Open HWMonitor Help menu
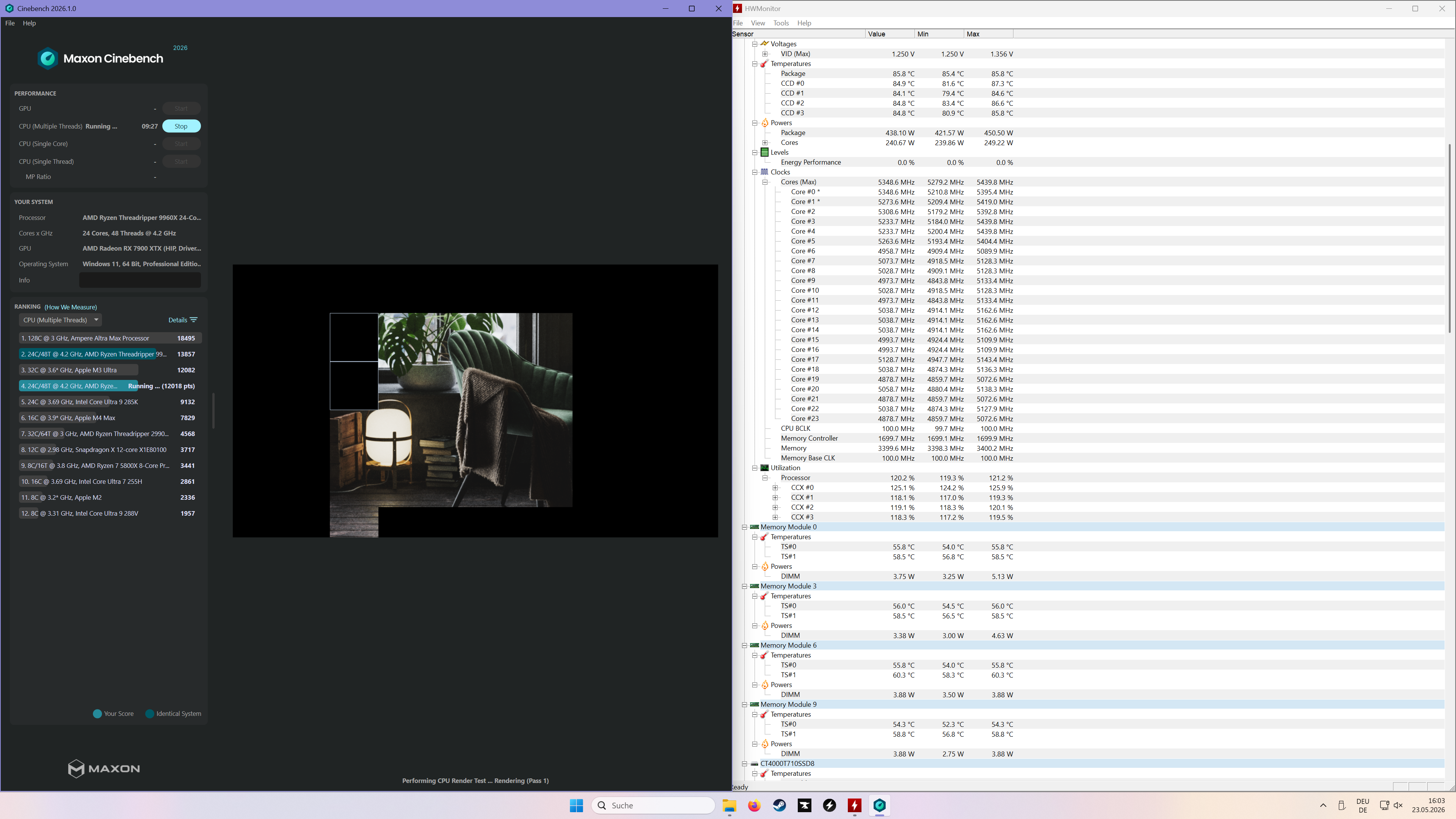 (x=804, y=23)
